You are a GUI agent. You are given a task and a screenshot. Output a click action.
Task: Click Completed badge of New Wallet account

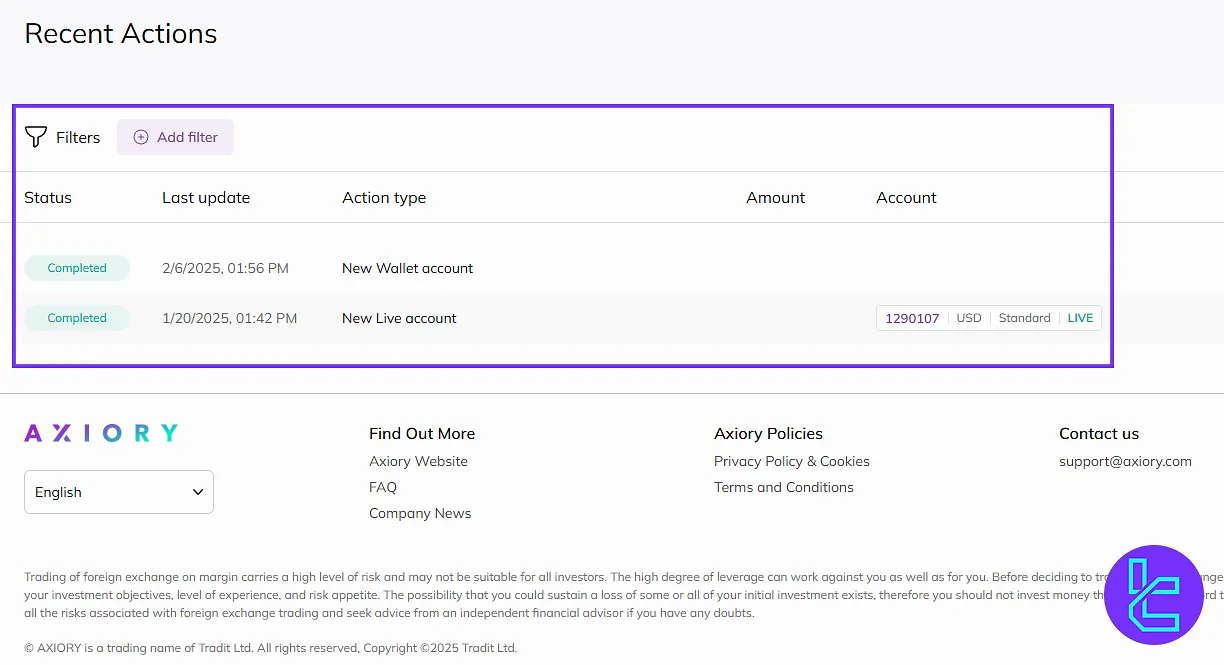coord(77,268)
